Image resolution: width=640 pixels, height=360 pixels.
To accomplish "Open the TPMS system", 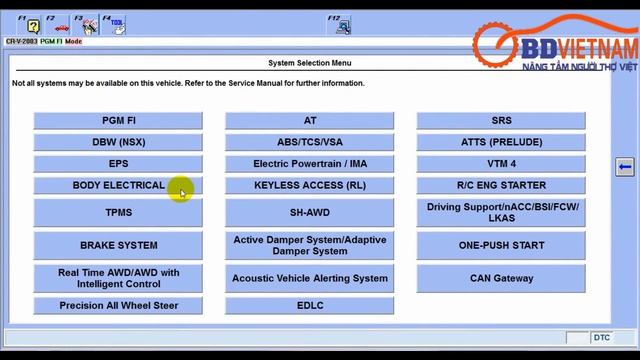I will 118,213.
